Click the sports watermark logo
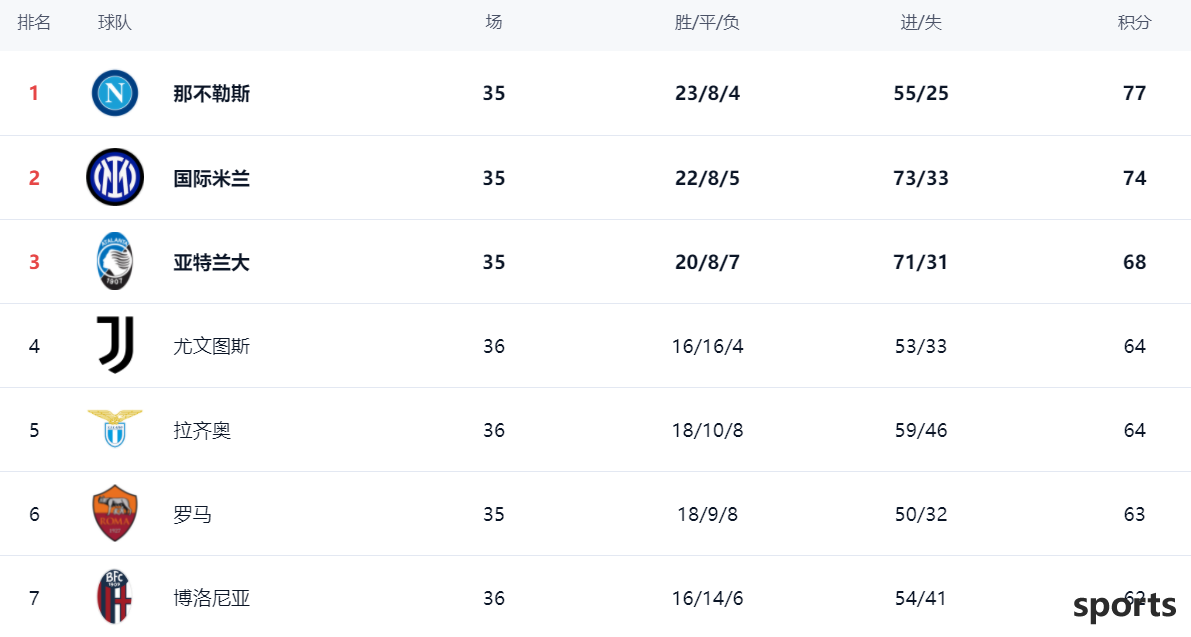1191x637 pixels. pyautogui.click(x=1125, y=607)
